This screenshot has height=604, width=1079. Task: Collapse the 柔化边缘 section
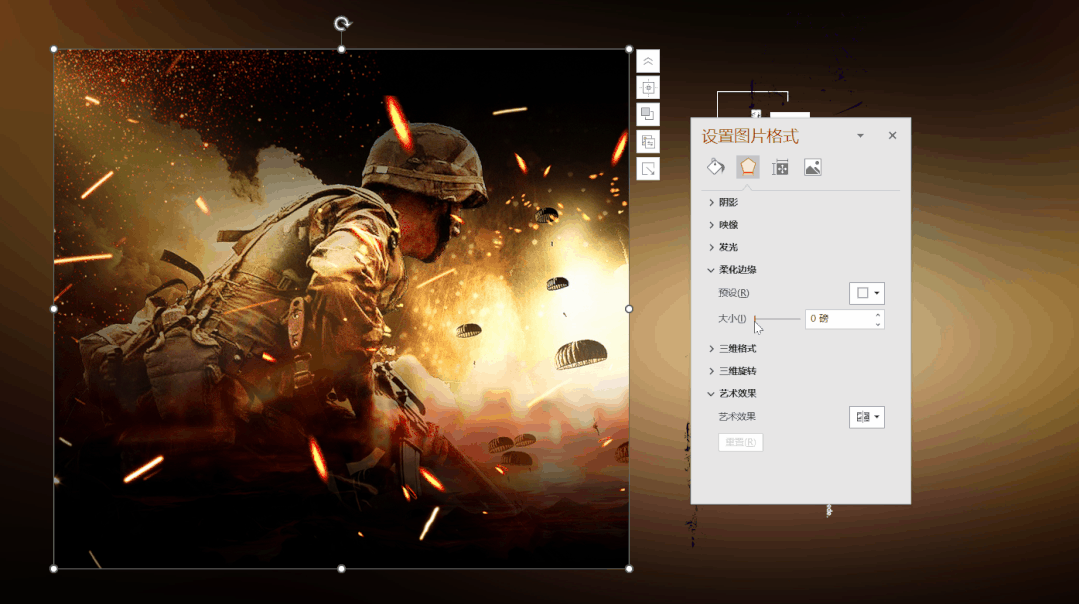(732, 270)
